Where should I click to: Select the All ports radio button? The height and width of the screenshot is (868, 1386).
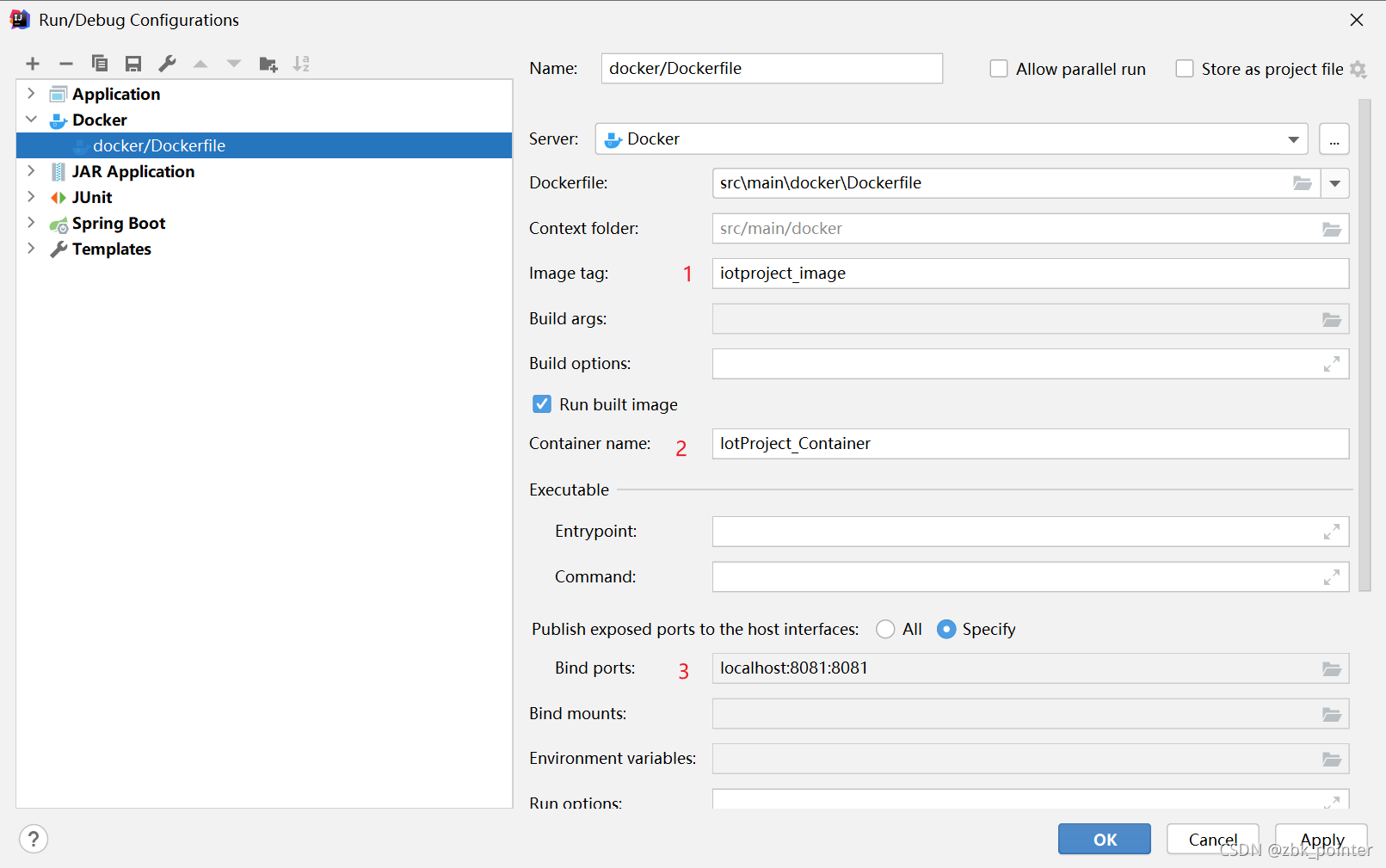pos(885,630)
